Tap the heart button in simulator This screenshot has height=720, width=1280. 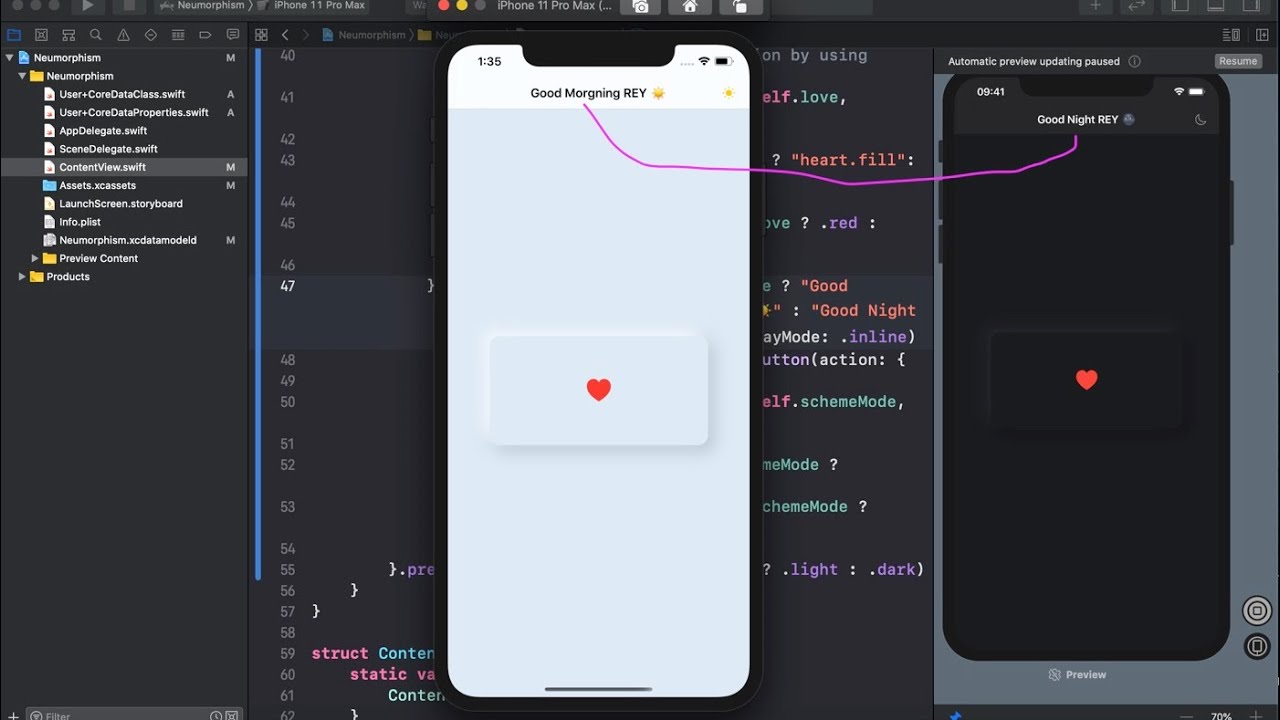[x=598, y=390]
